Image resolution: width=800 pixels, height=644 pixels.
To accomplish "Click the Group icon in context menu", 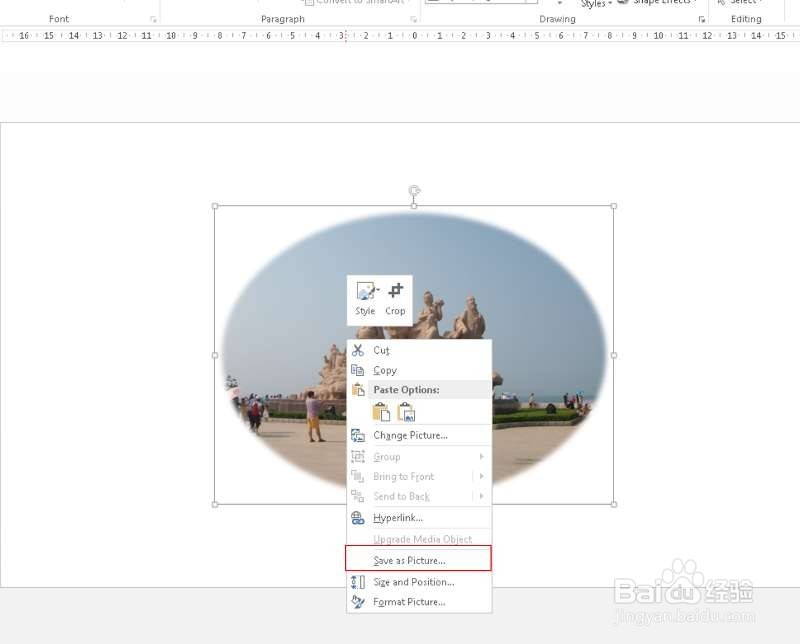I will tap(358, 456).
